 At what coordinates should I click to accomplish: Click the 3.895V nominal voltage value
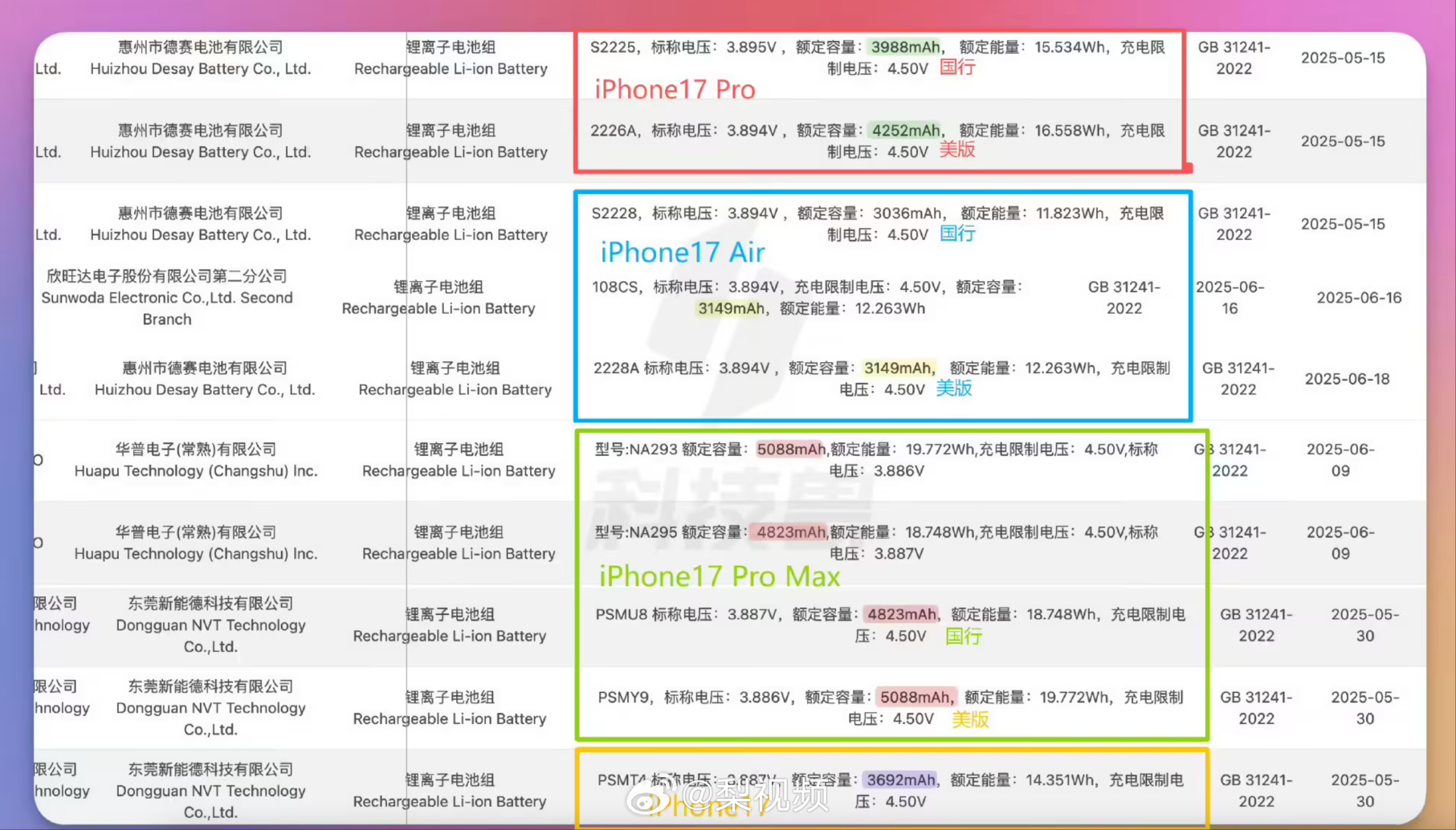(x=752, y=47)
